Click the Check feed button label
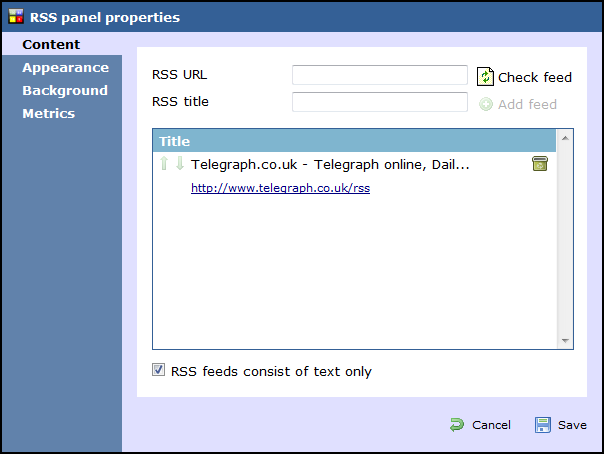604x454 pixels. click(535, 77)
